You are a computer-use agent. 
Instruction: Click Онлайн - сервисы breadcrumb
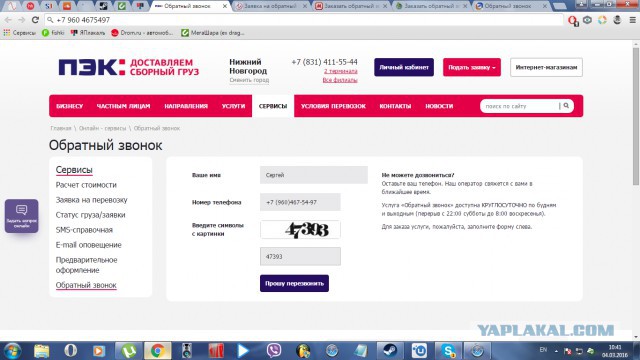click(102, 128)
